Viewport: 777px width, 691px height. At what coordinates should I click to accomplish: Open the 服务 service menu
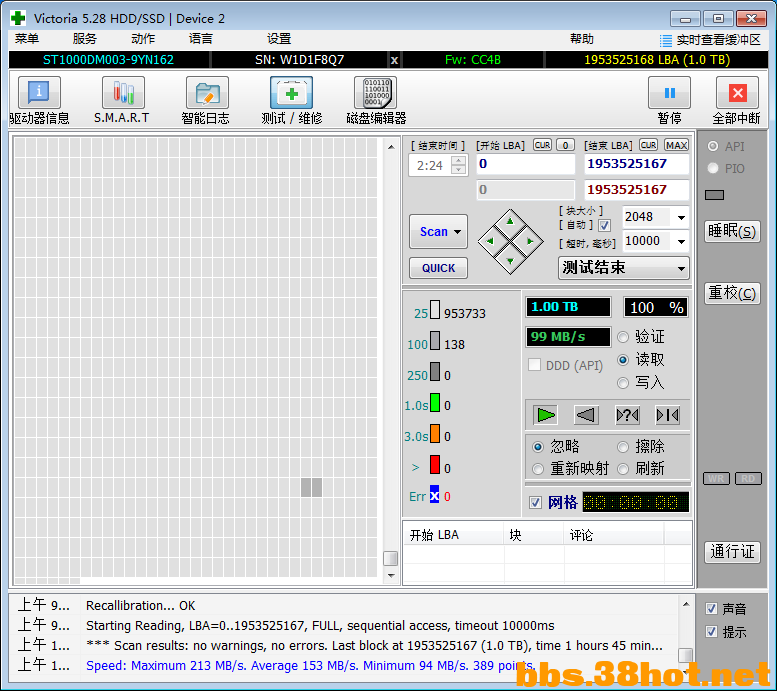click(x=84, y=39)
